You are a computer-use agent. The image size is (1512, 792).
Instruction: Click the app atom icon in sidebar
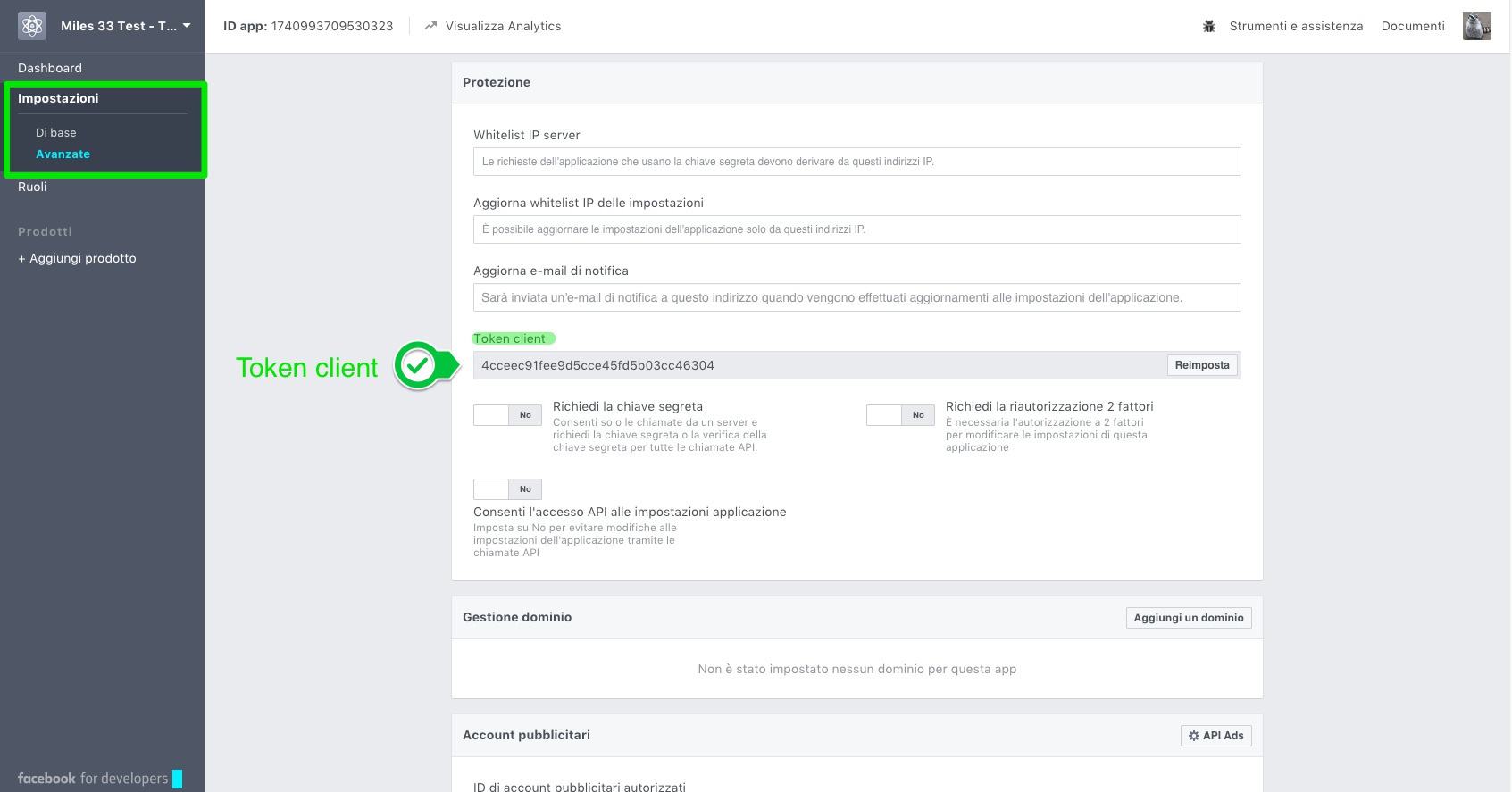point(32,26)
